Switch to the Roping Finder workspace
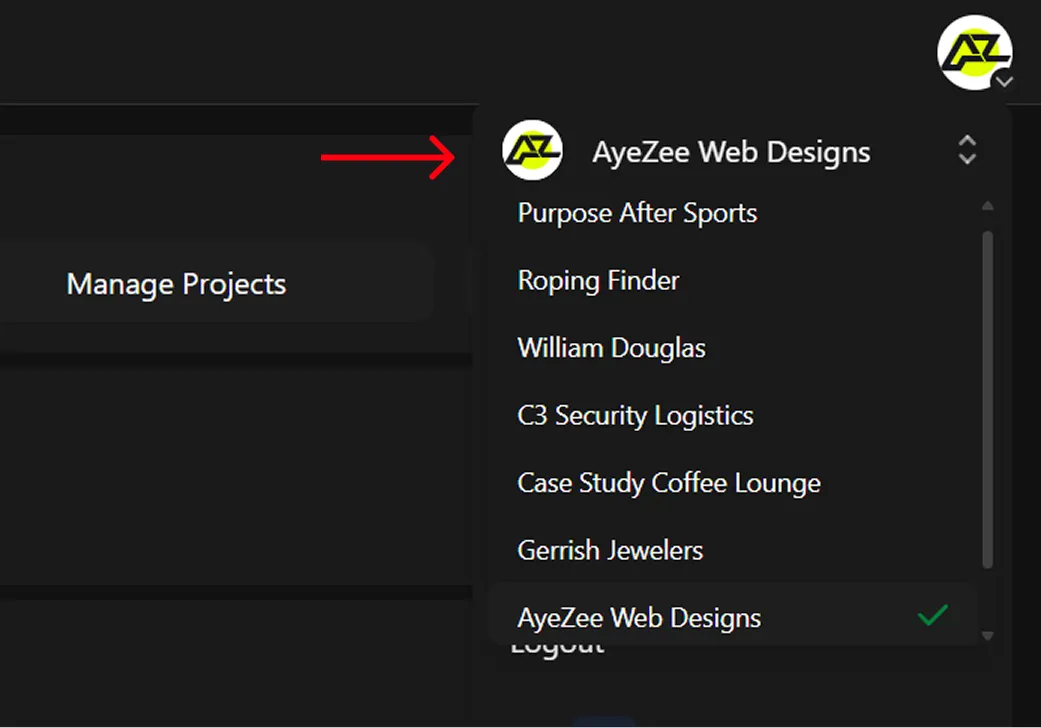The image size is (1041, 728). 598,281
